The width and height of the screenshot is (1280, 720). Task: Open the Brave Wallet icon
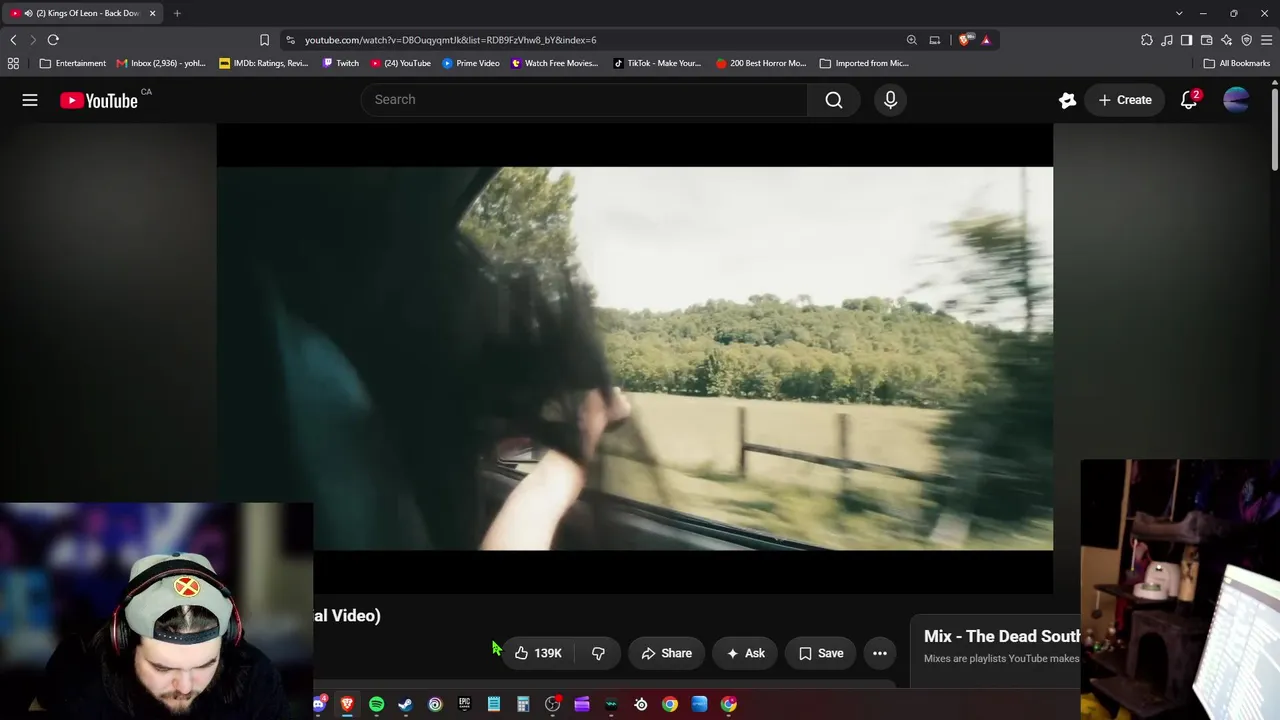tap(1207, 40)
